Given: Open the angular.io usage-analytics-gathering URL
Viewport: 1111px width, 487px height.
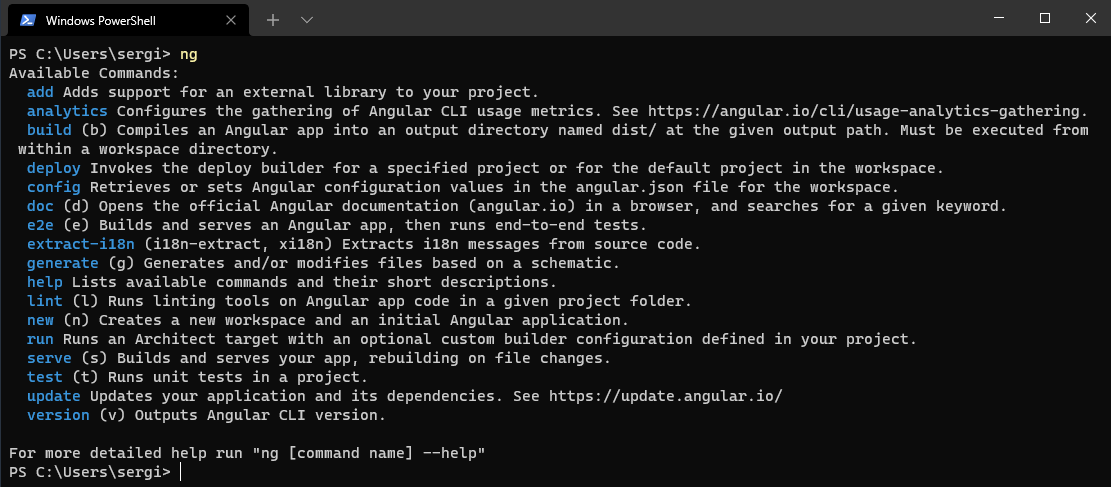Looking at the screenshot, I should coord(868,111).
